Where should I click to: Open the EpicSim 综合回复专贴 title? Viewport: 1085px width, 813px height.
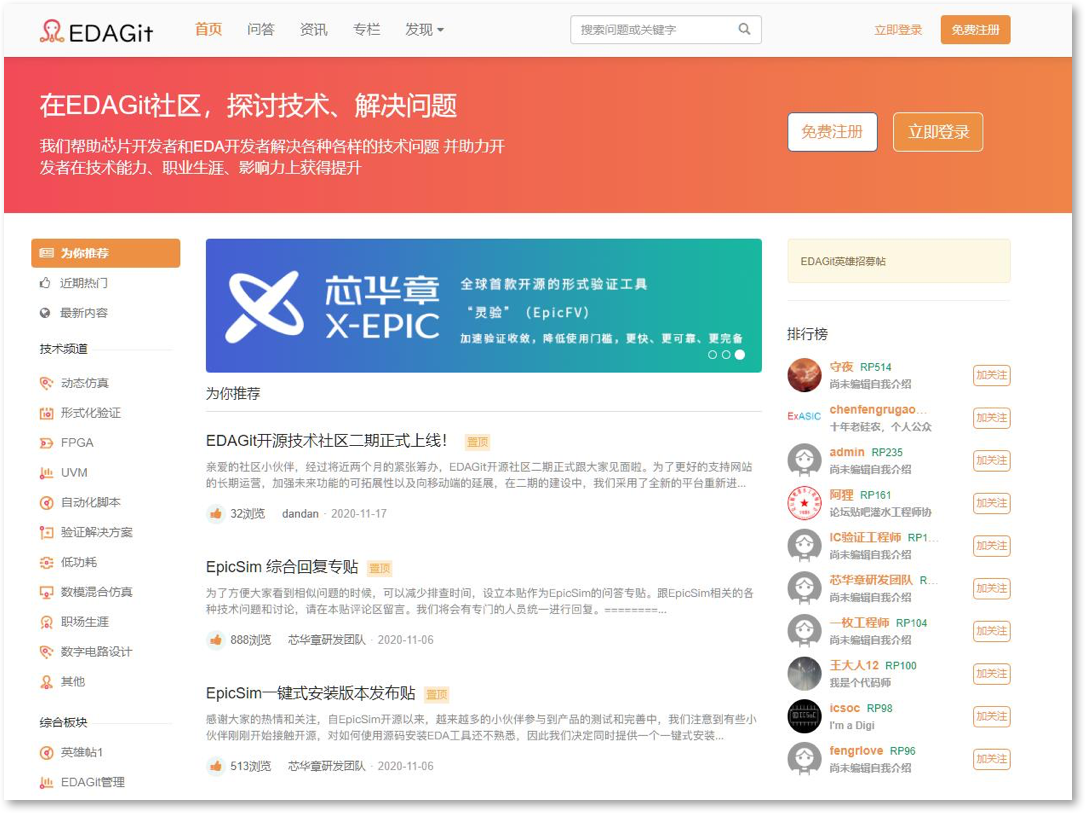click(282, 567)
